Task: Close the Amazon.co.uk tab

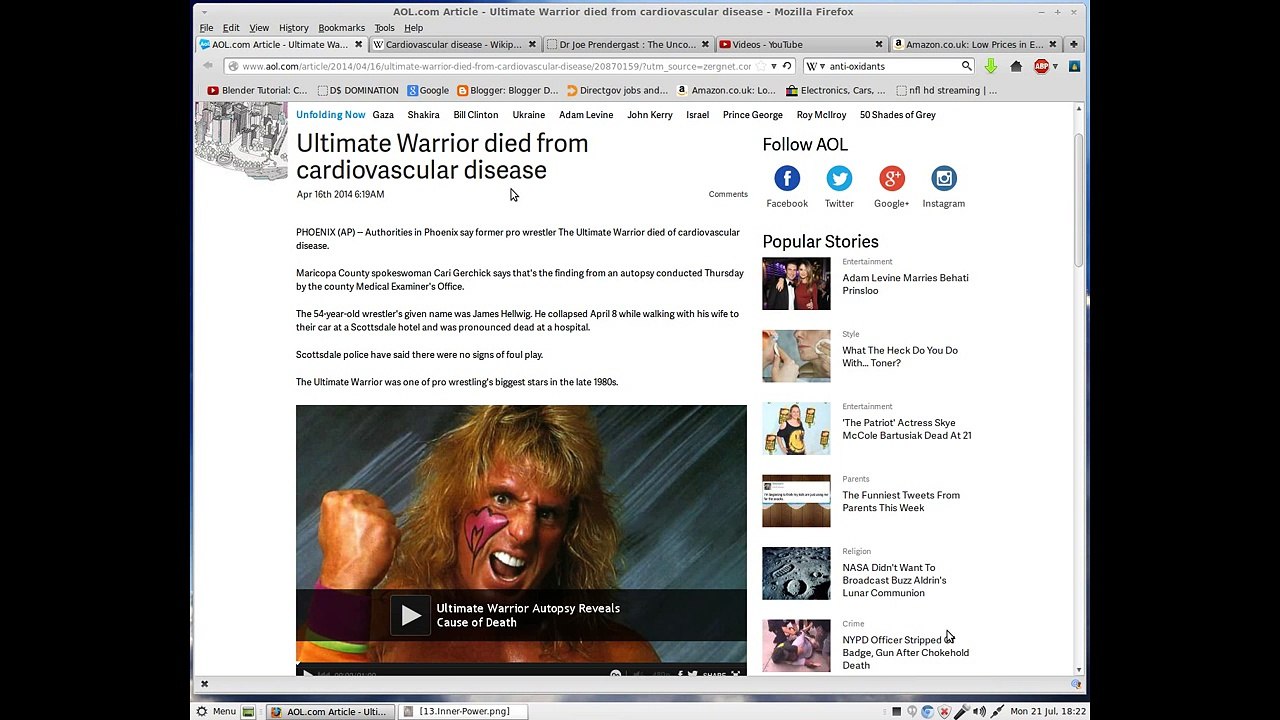Action: [1052, 44]
